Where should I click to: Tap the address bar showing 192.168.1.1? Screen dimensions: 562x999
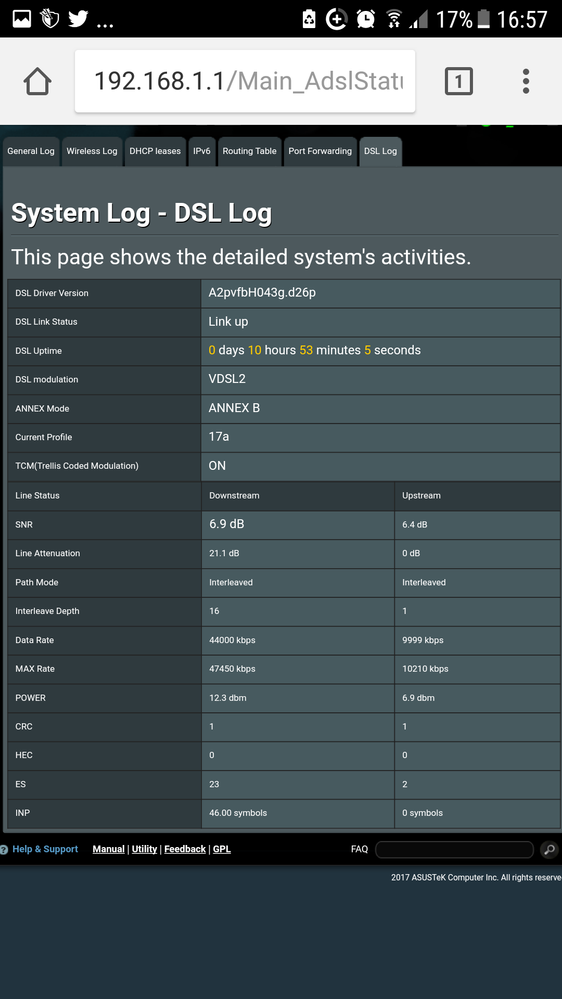(245, 82)
